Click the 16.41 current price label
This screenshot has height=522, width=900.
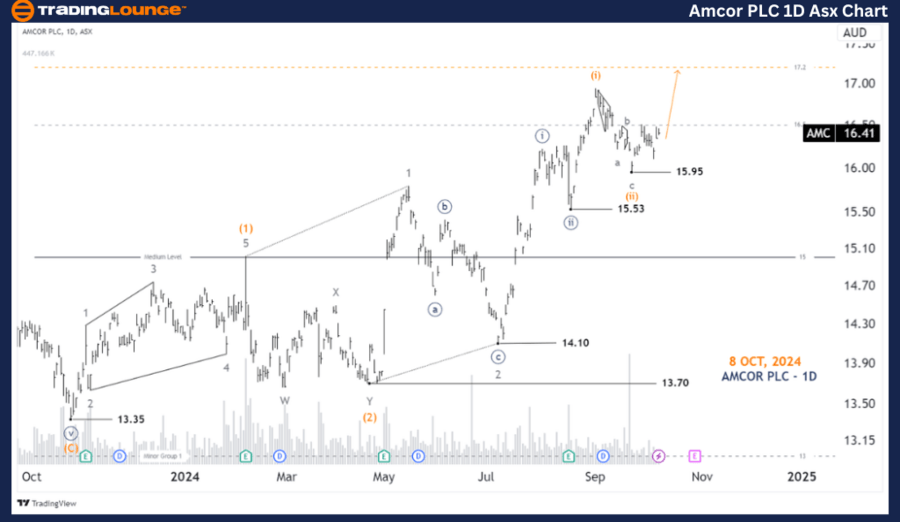(x=860, y=133)
